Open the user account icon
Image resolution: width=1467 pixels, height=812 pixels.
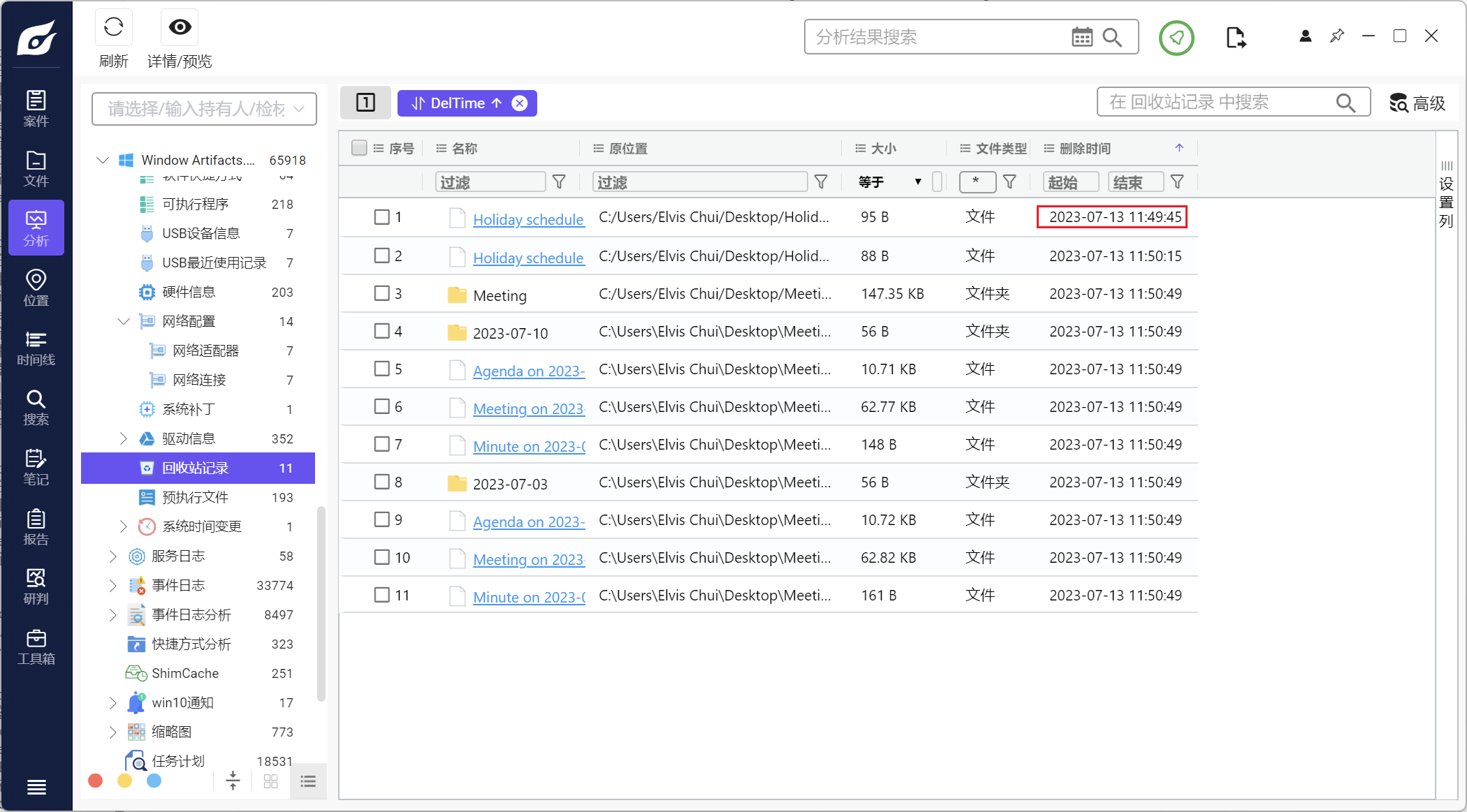click(1305, 36)
